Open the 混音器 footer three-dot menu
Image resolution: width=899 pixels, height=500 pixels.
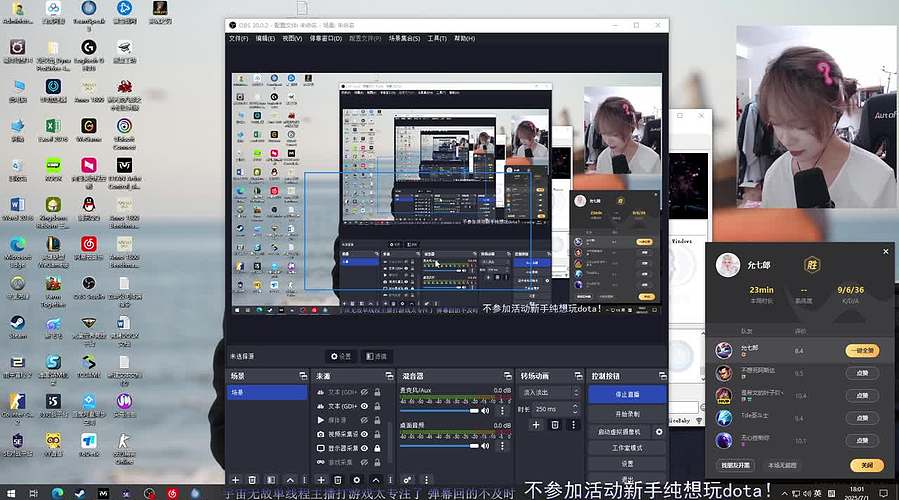(426, 480)
